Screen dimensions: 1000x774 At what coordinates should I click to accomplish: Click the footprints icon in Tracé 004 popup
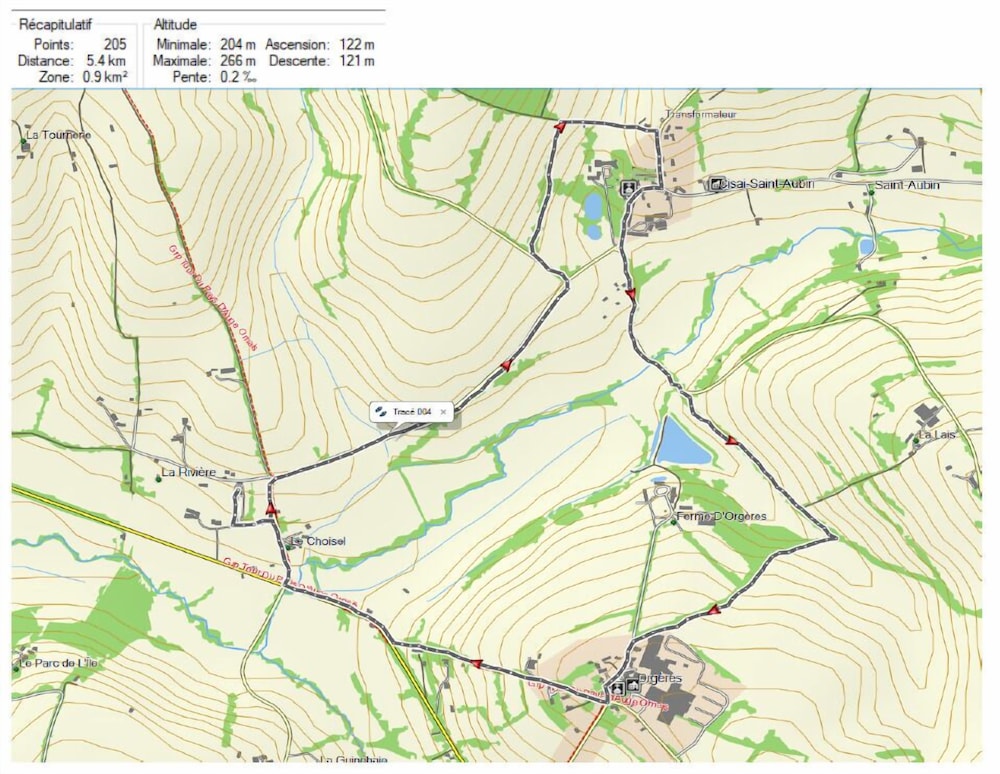pos(381,412)
